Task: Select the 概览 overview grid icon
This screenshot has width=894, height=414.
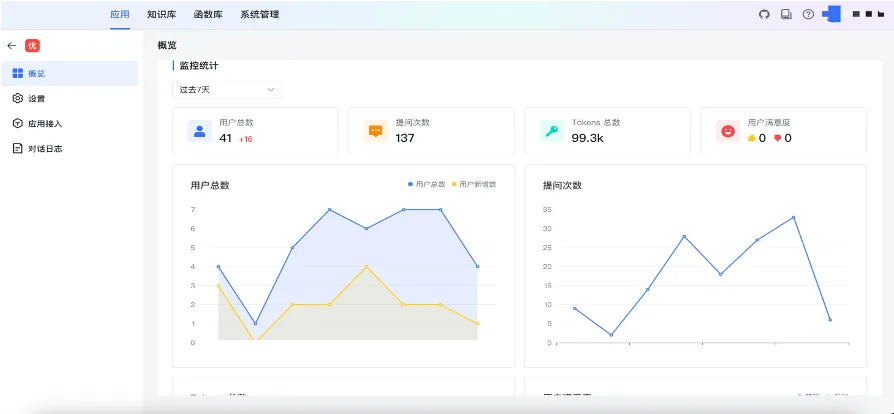Action: [x=18, y=73]
